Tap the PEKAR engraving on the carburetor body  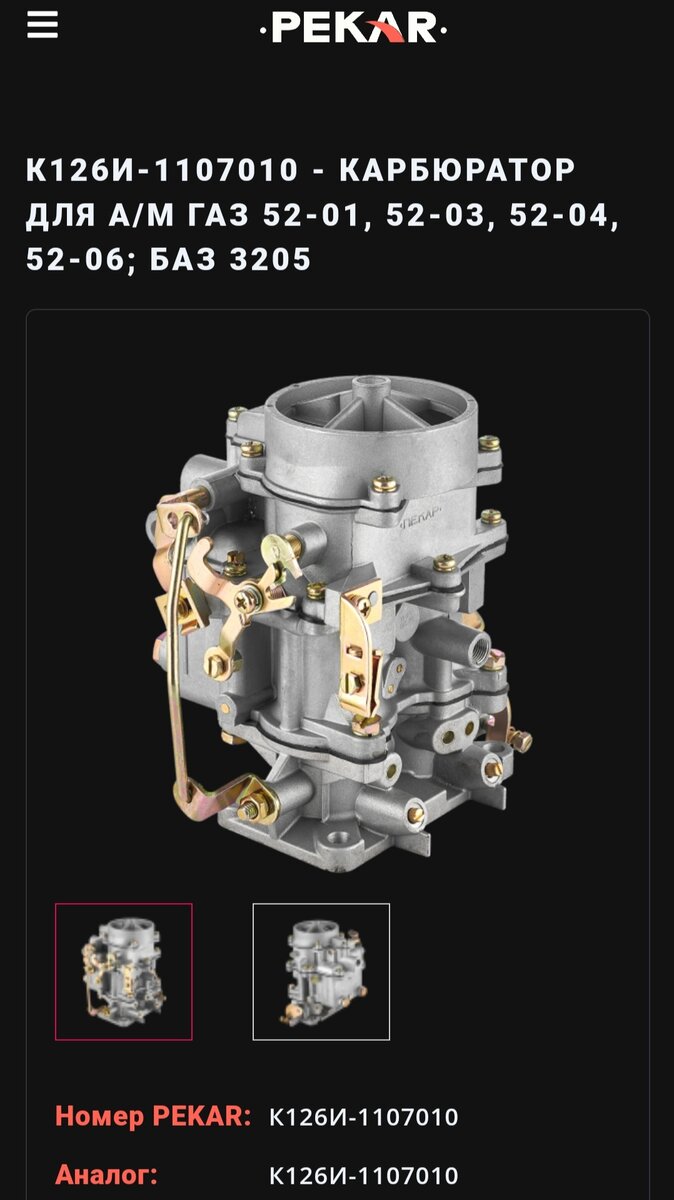[x=423, y=519]
